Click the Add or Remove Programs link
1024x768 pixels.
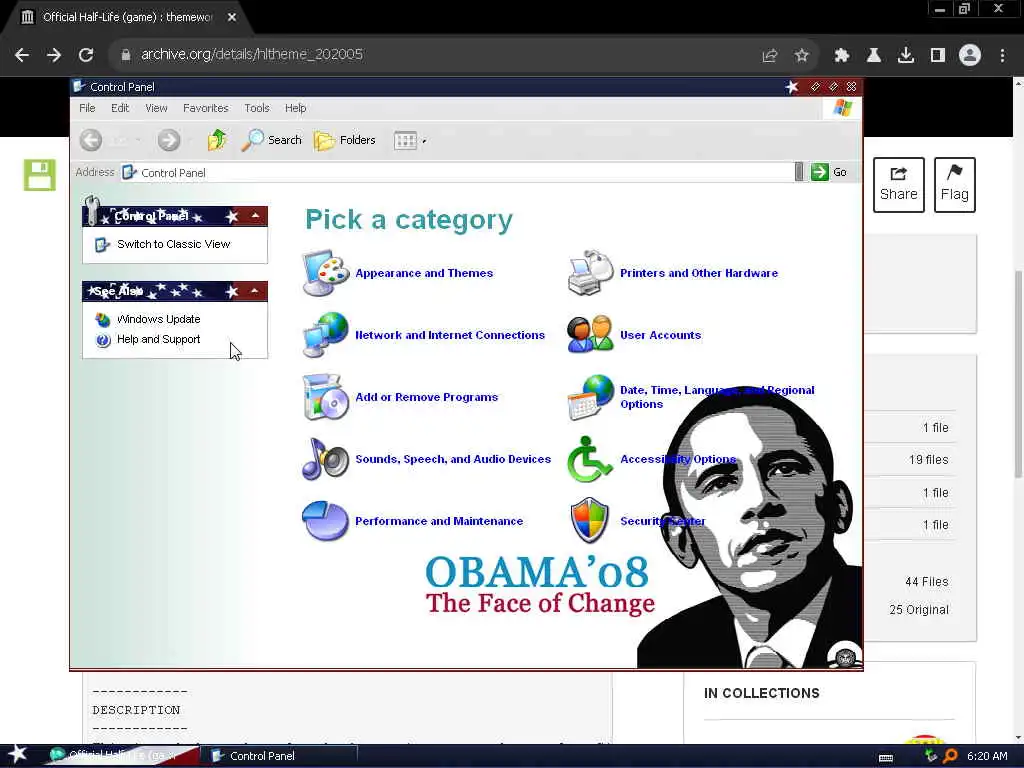(x=426, y=397)
